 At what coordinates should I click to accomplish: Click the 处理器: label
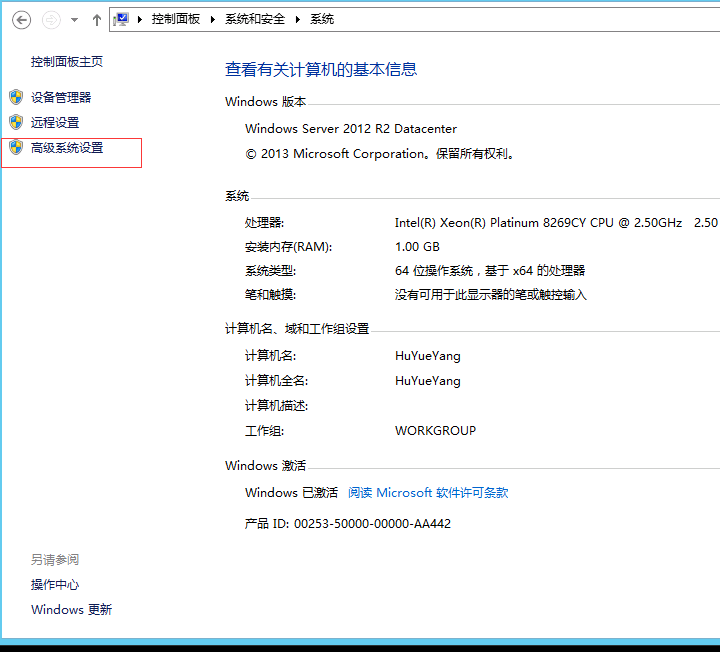coord(264,223)
